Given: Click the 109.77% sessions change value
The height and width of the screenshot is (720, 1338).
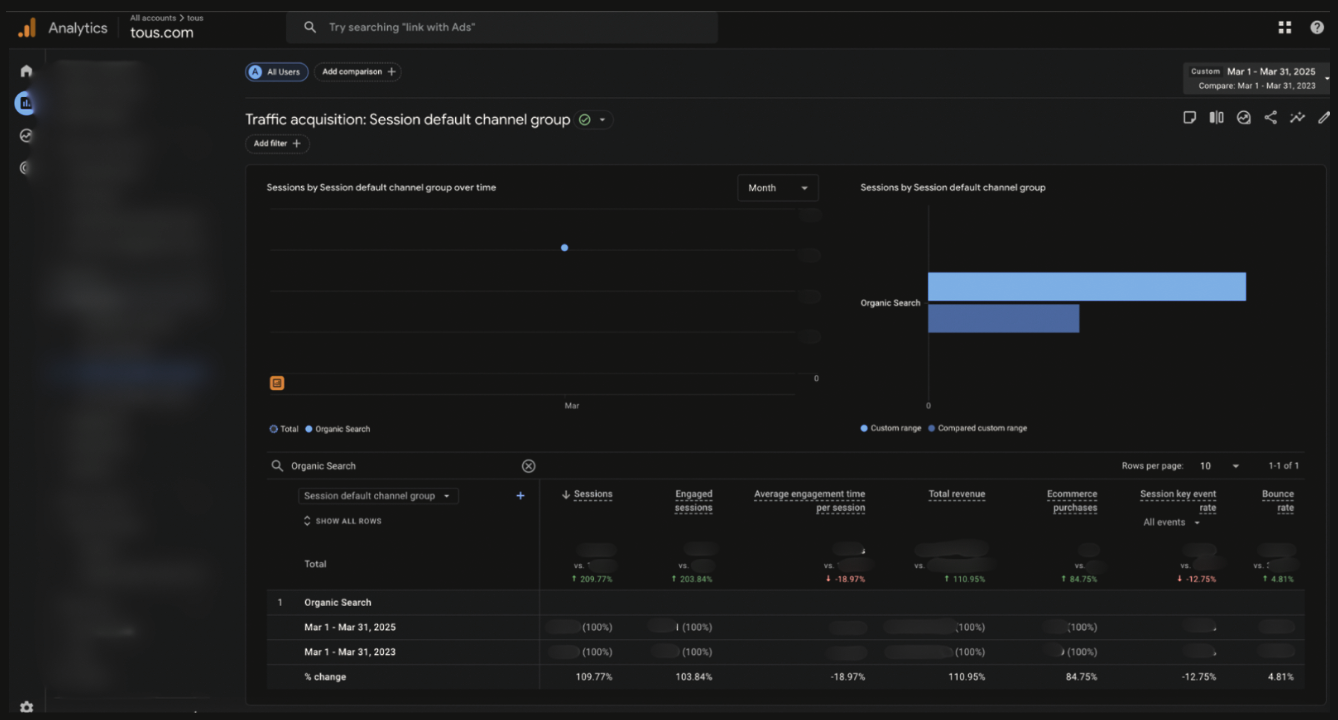Looking at the screenshot, I should pos(593,677).
